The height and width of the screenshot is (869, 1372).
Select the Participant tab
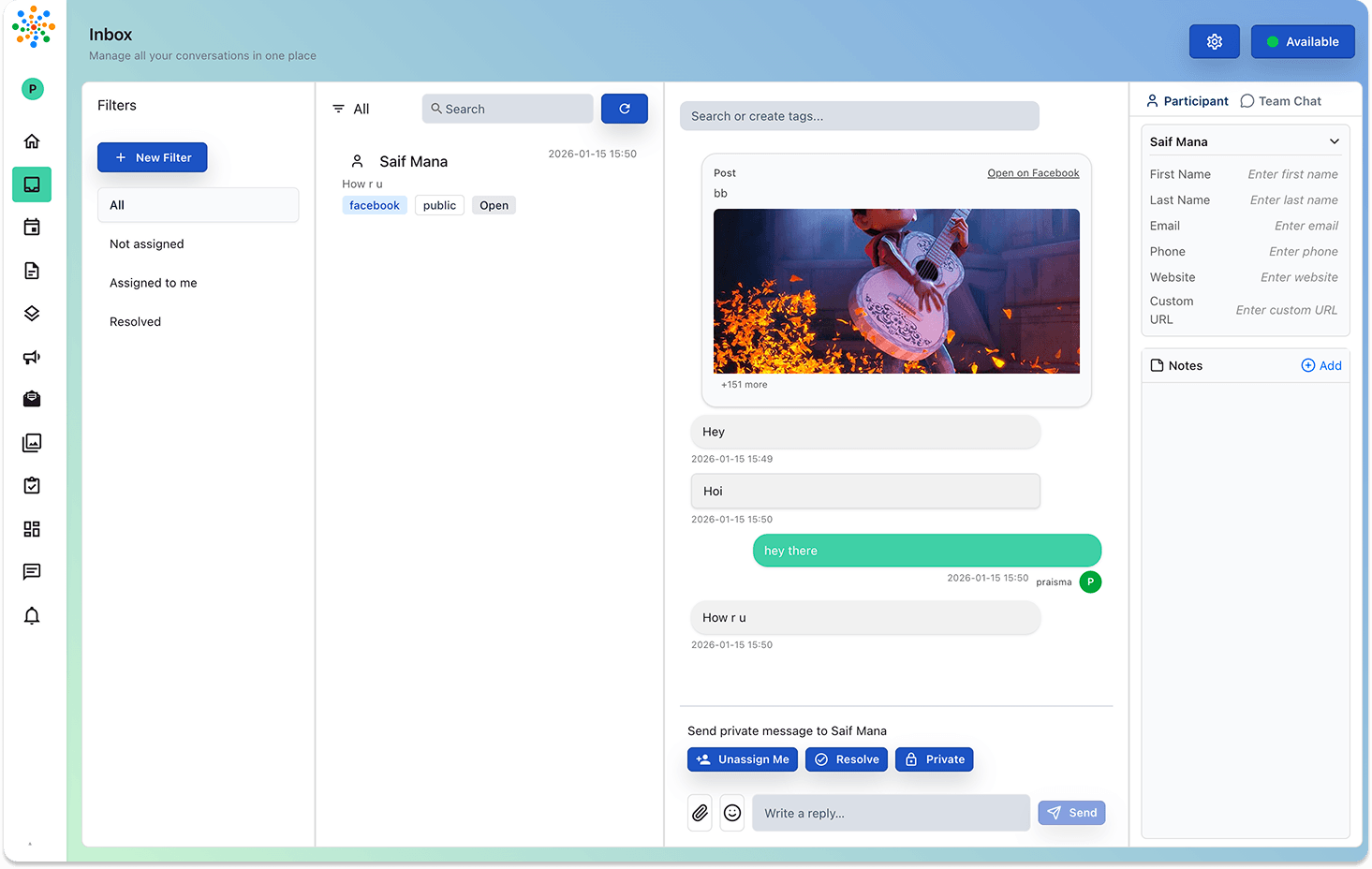click(x=1187, y=100)
